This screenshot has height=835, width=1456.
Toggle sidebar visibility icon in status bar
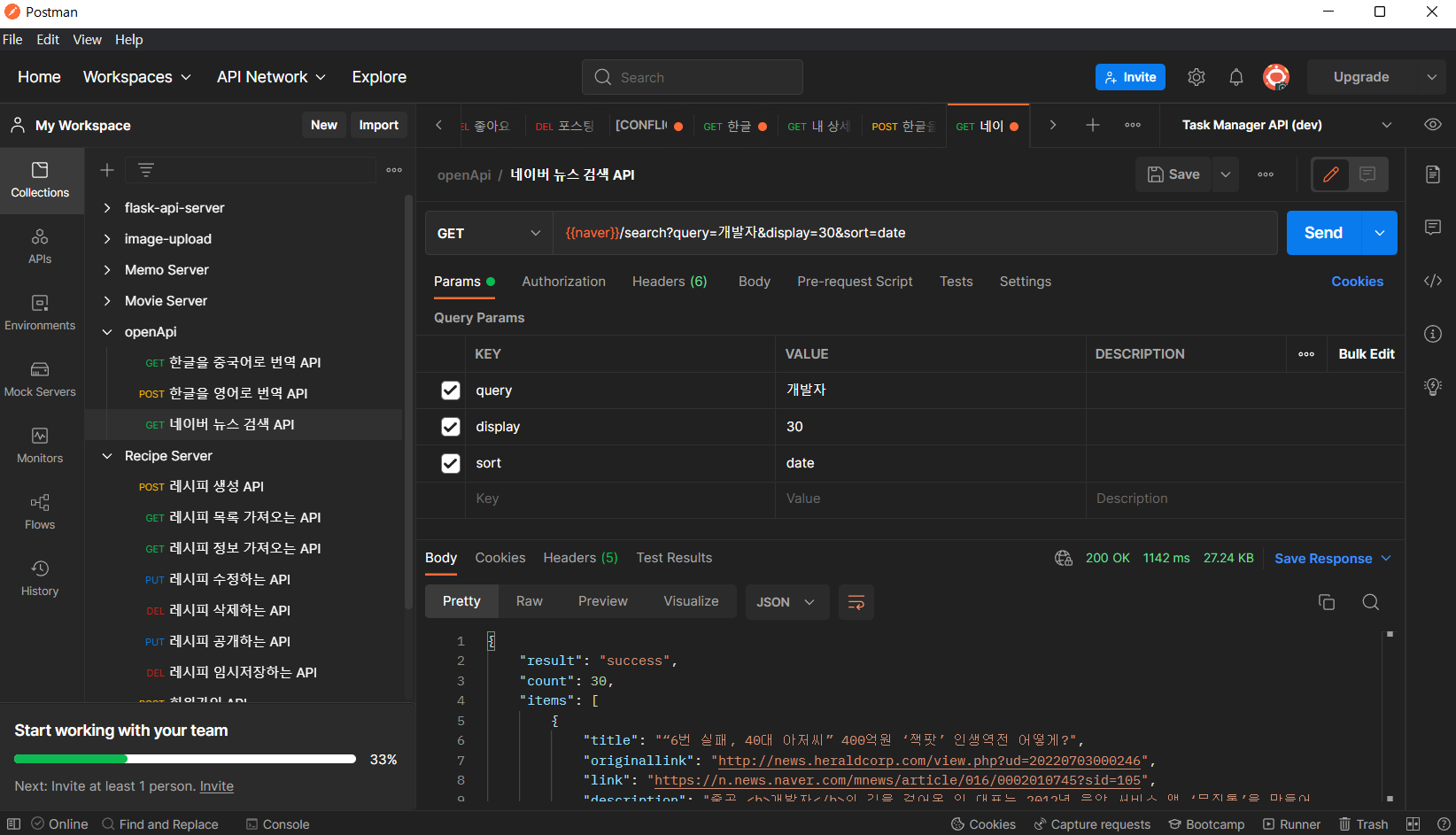pos(13,824)
